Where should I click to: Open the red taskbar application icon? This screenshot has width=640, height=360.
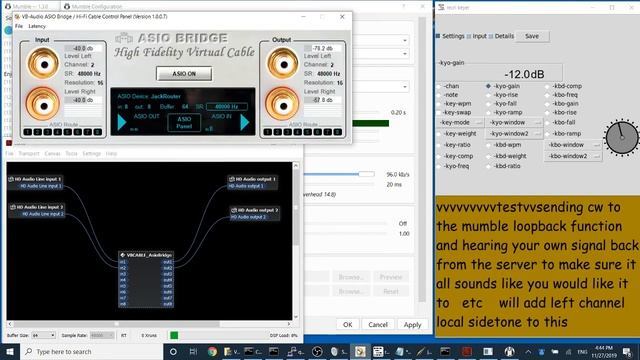[x=467, y=351]
